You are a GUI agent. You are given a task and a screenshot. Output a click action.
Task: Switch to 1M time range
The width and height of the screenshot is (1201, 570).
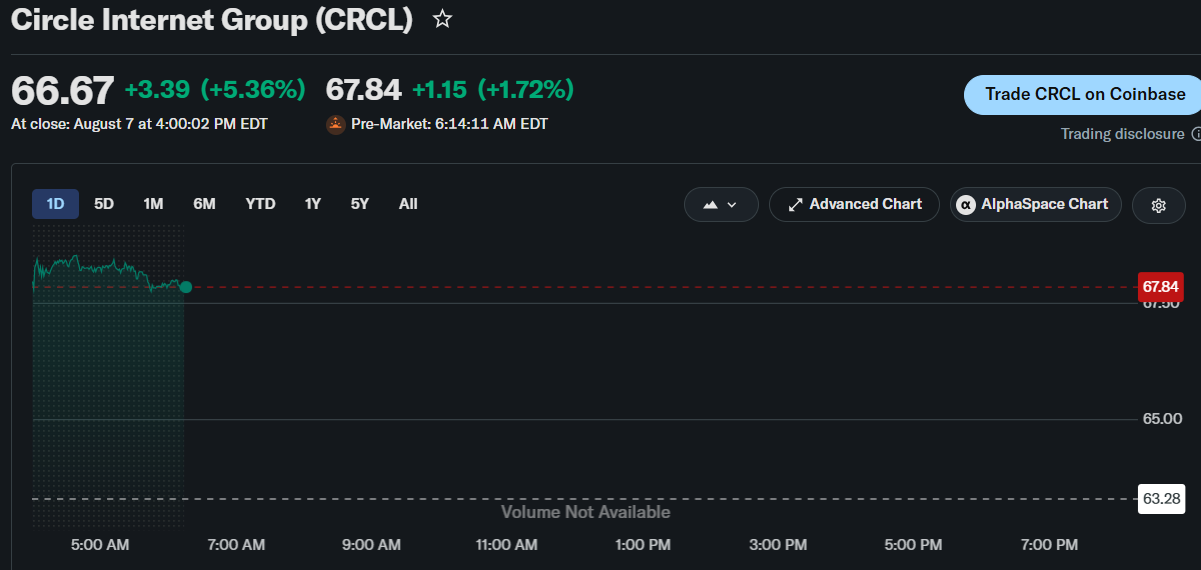153,204
